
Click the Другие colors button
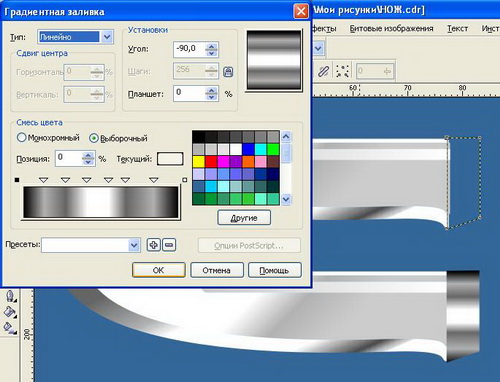click(244, 218)
